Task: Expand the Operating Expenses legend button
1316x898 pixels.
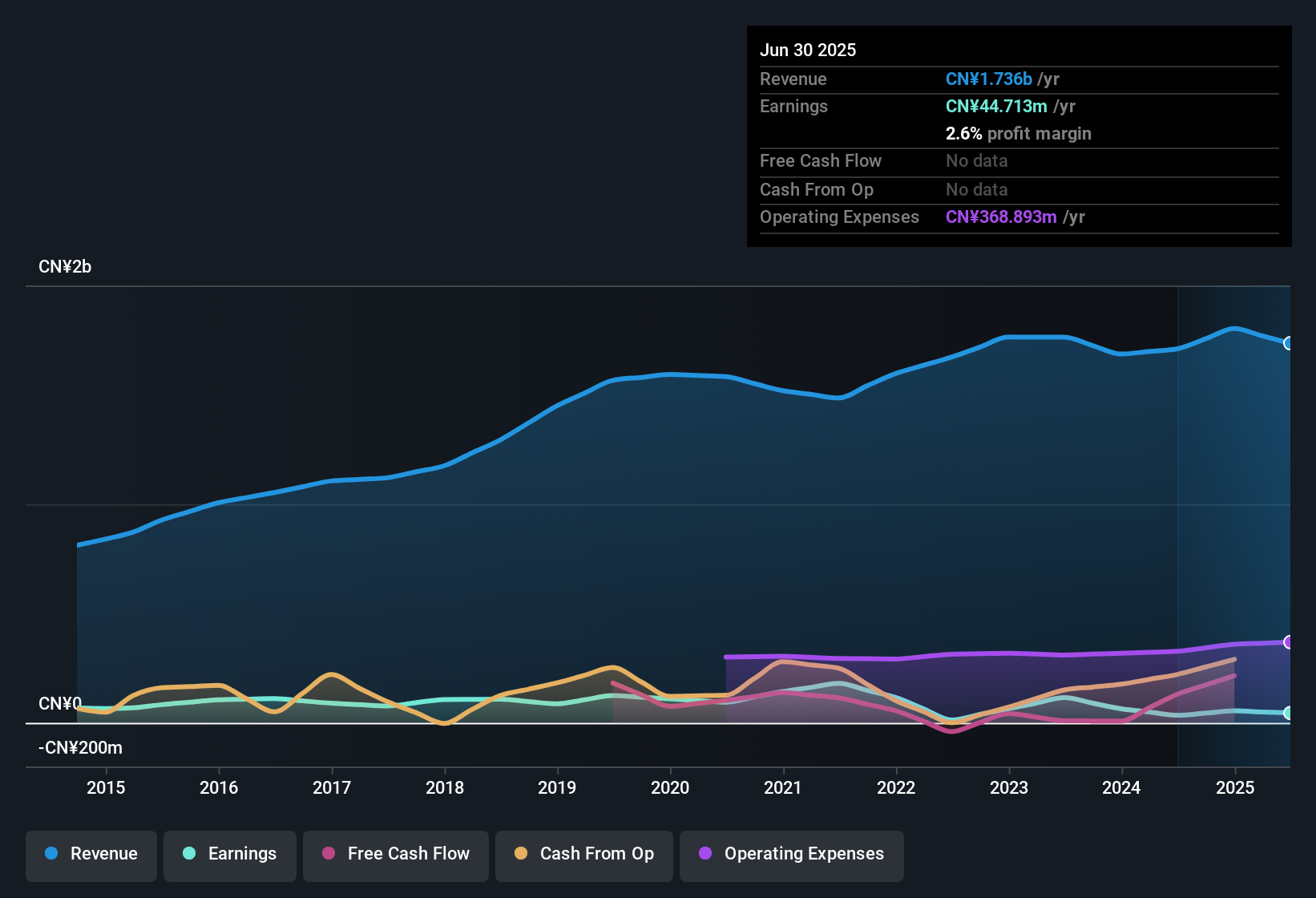Action: click(791, 854)
